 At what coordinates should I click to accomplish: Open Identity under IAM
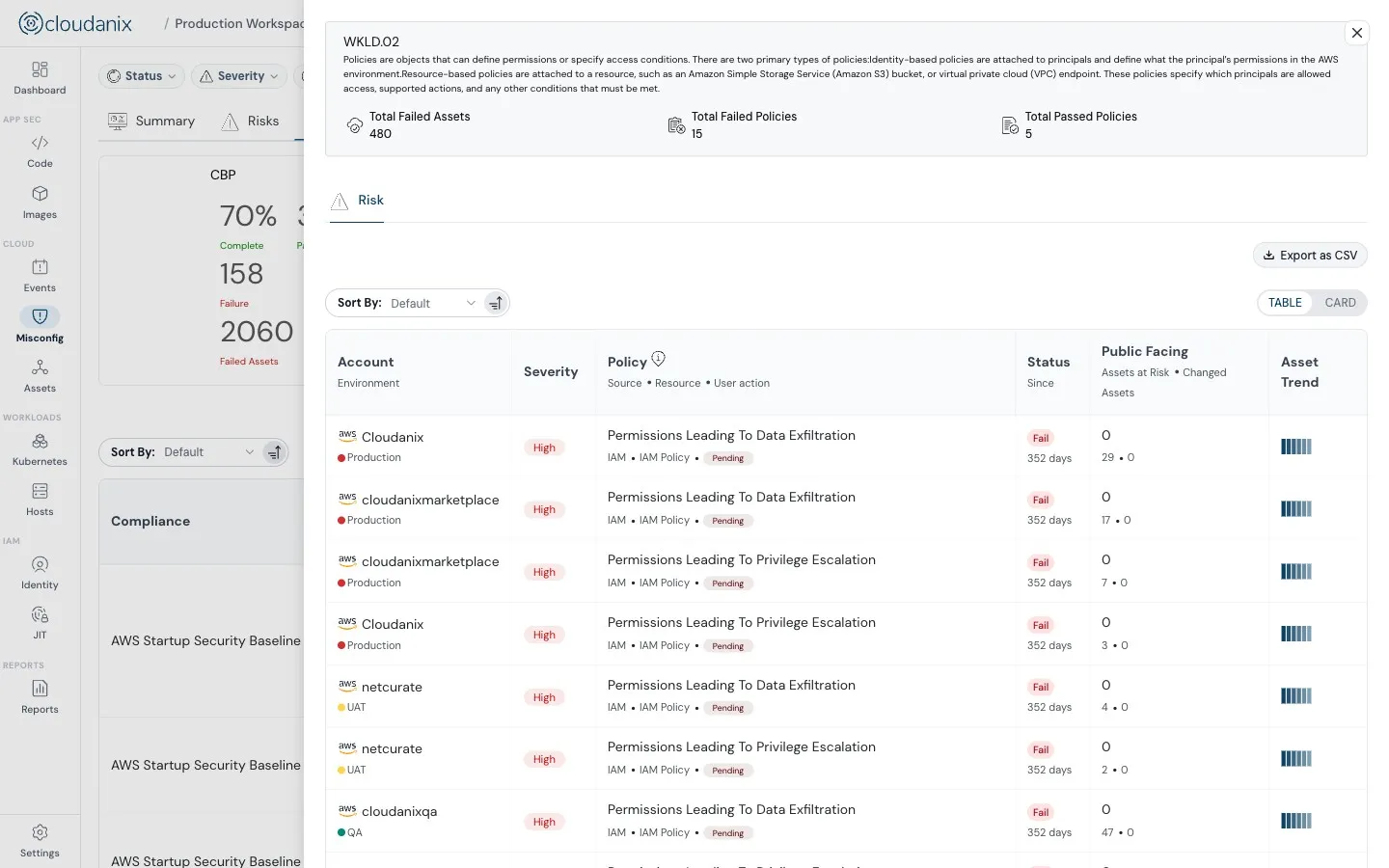(x=40, y=573)
